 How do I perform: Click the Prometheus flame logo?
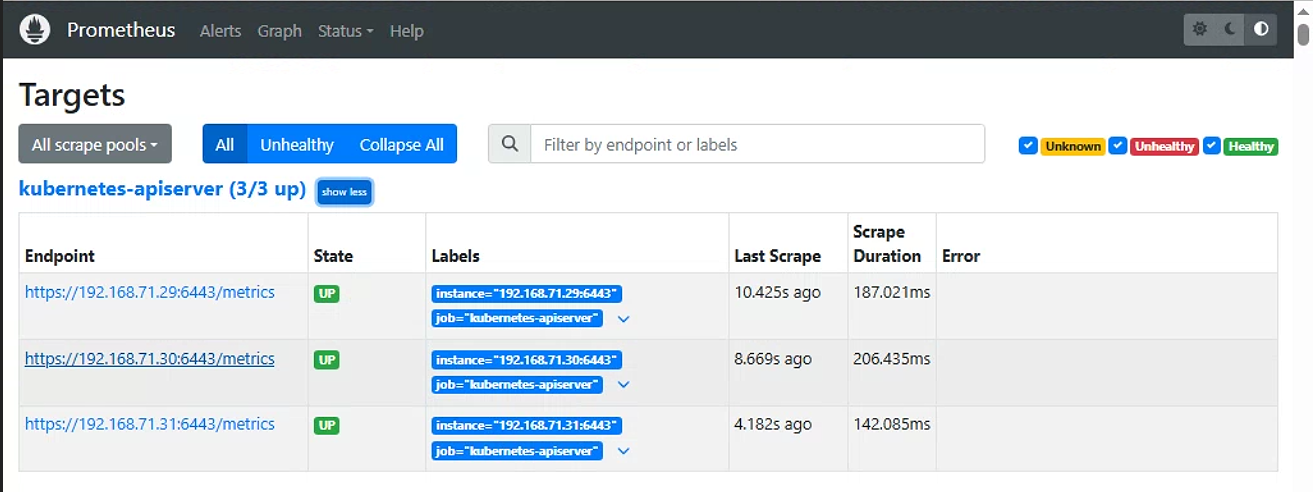pos(35,29)
